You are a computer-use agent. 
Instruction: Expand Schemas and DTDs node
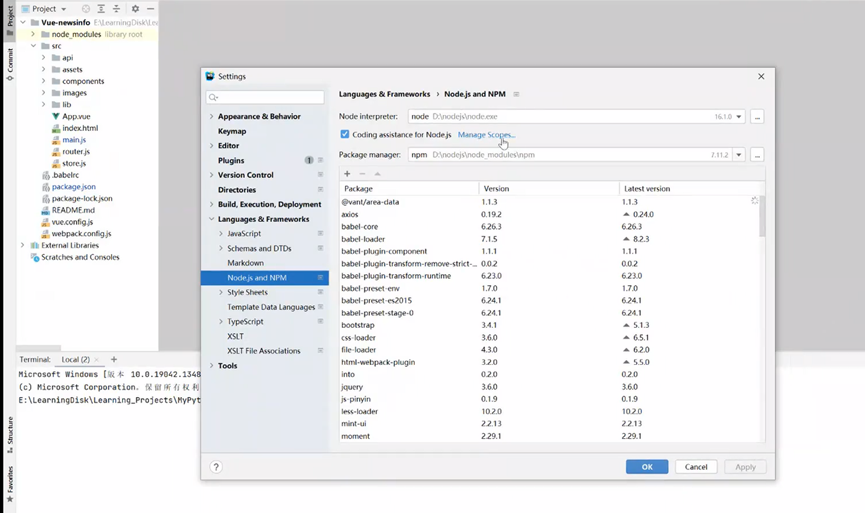pyautogui.click(x=221, y=248)
